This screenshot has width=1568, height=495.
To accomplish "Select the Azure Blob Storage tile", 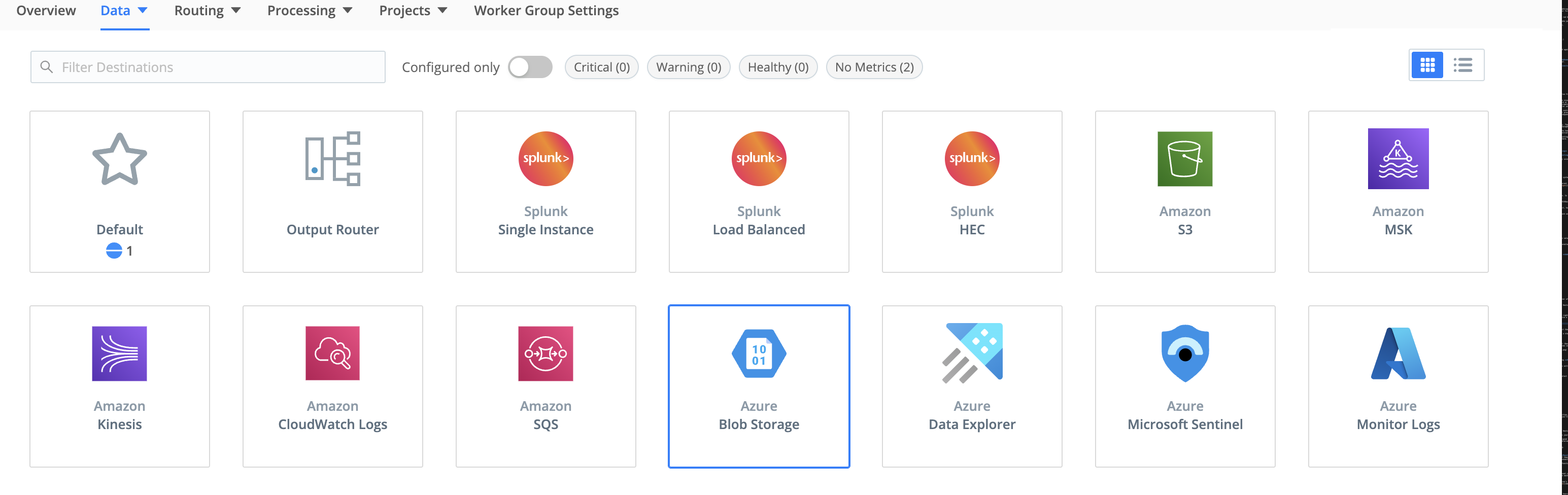I will pos(759,385).
